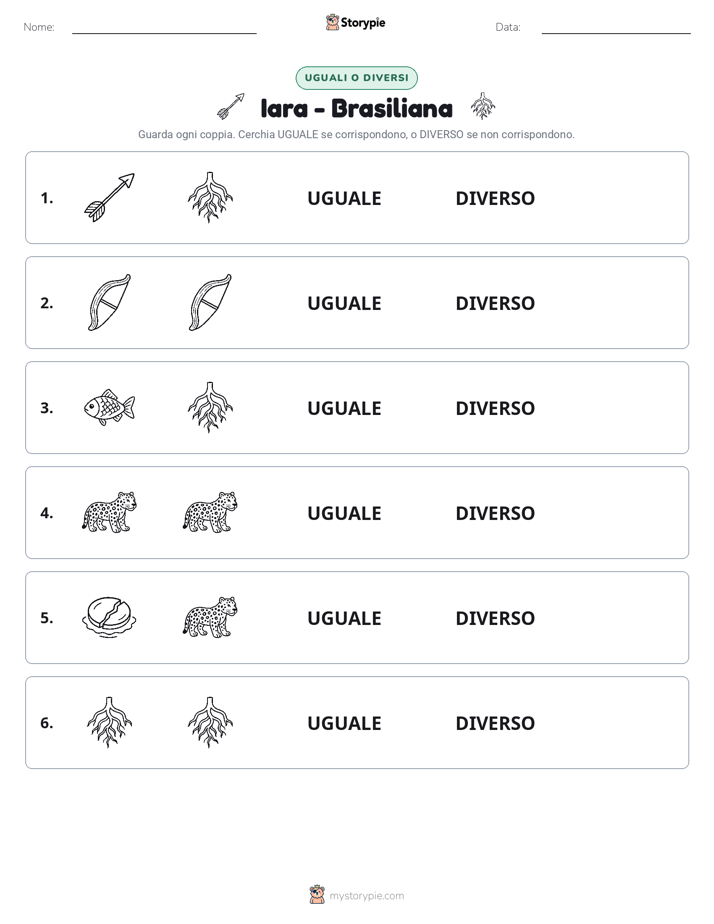
Task: Select the left bow picture in row 2
Action: coord(110,302)
